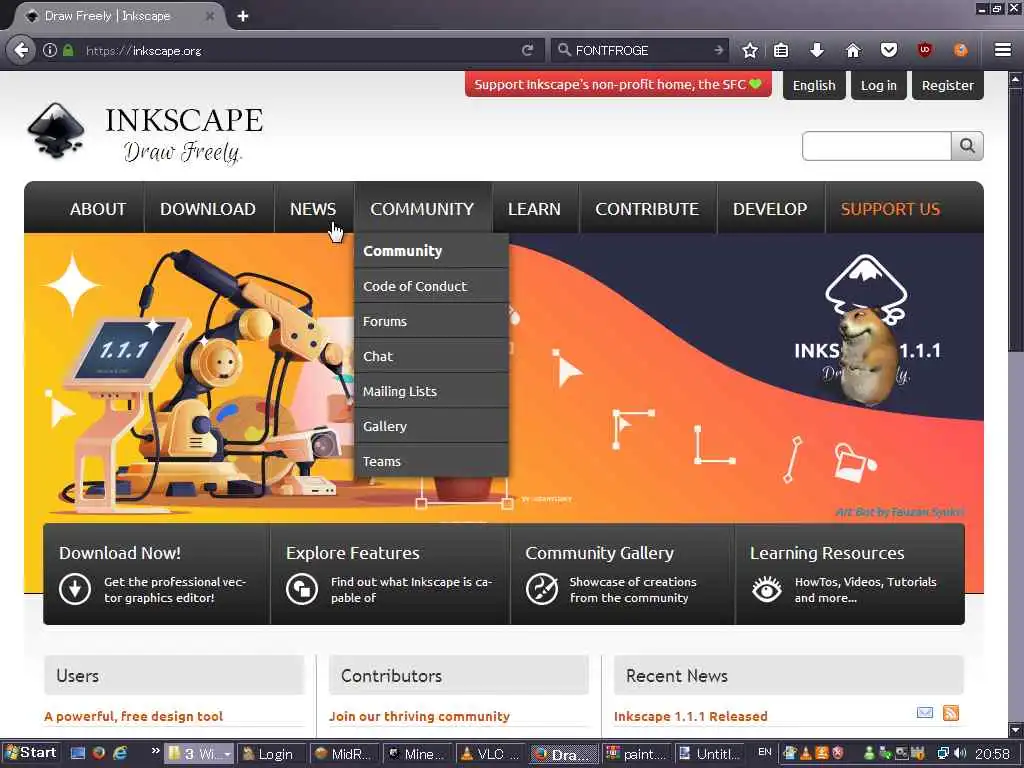Open the SUPPORT US menu item

(890, 209)
